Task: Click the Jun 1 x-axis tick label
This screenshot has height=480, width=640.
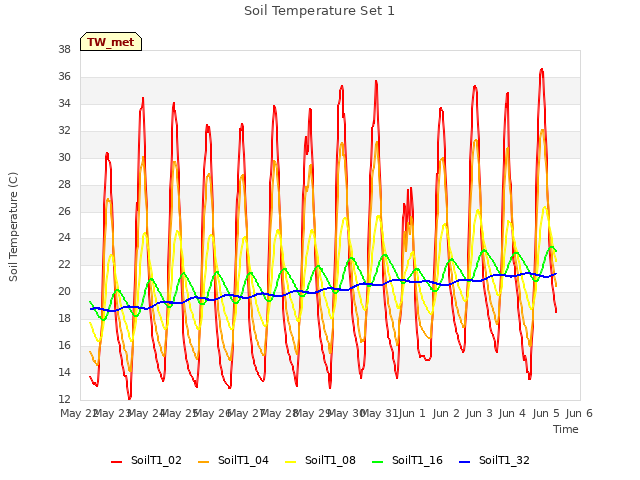Action: (x=412, y=413)
